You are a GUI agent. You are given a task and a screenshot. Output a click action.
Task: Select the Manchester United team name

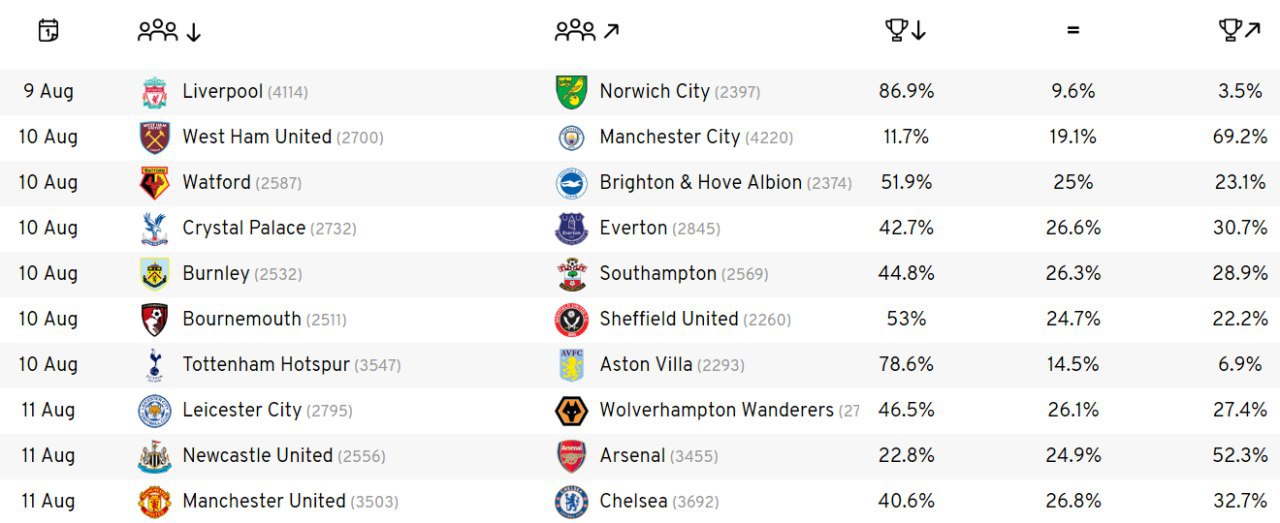click(264, 500)
